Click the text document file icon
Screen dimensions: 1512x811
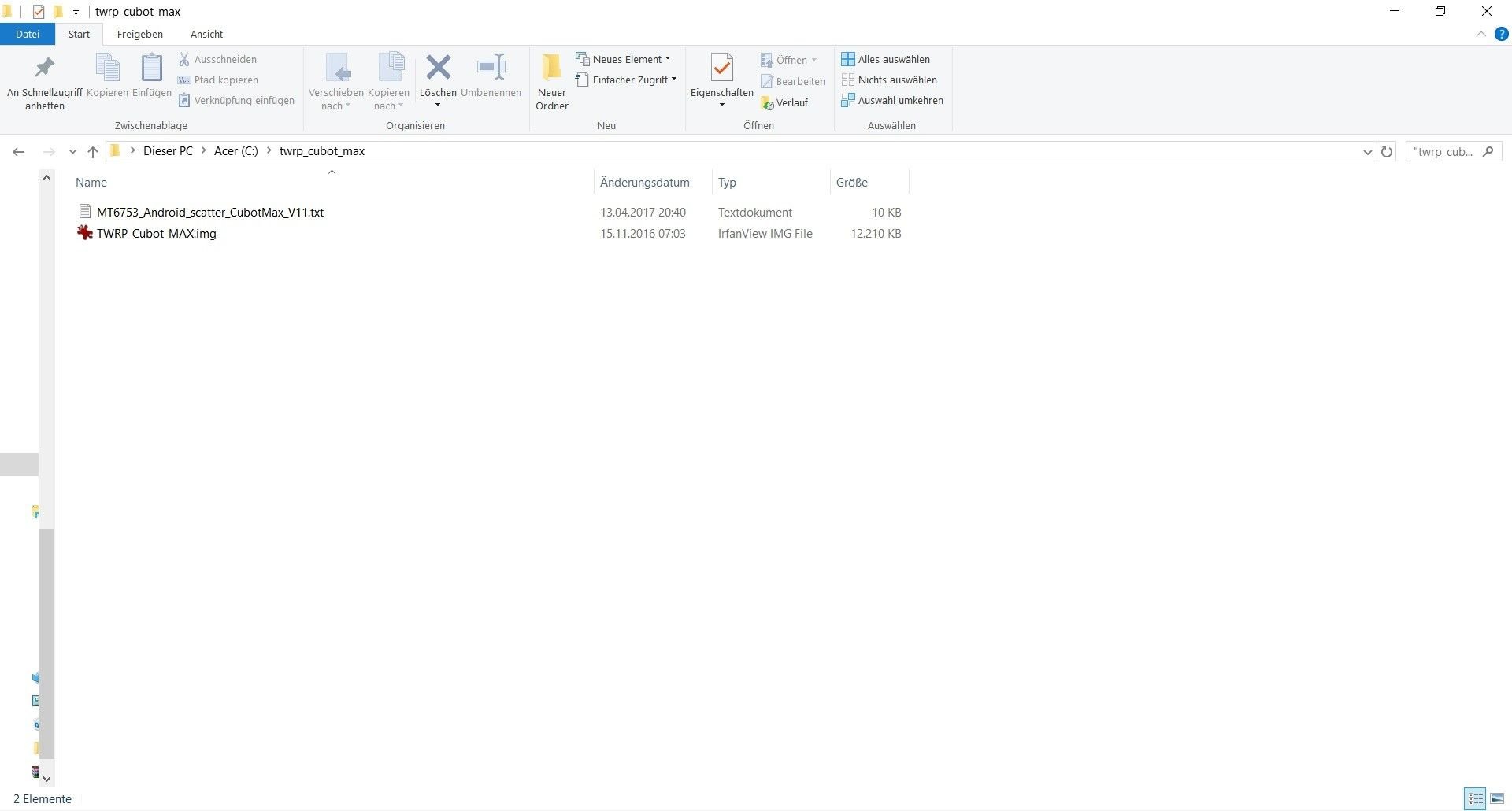[84, 211]
